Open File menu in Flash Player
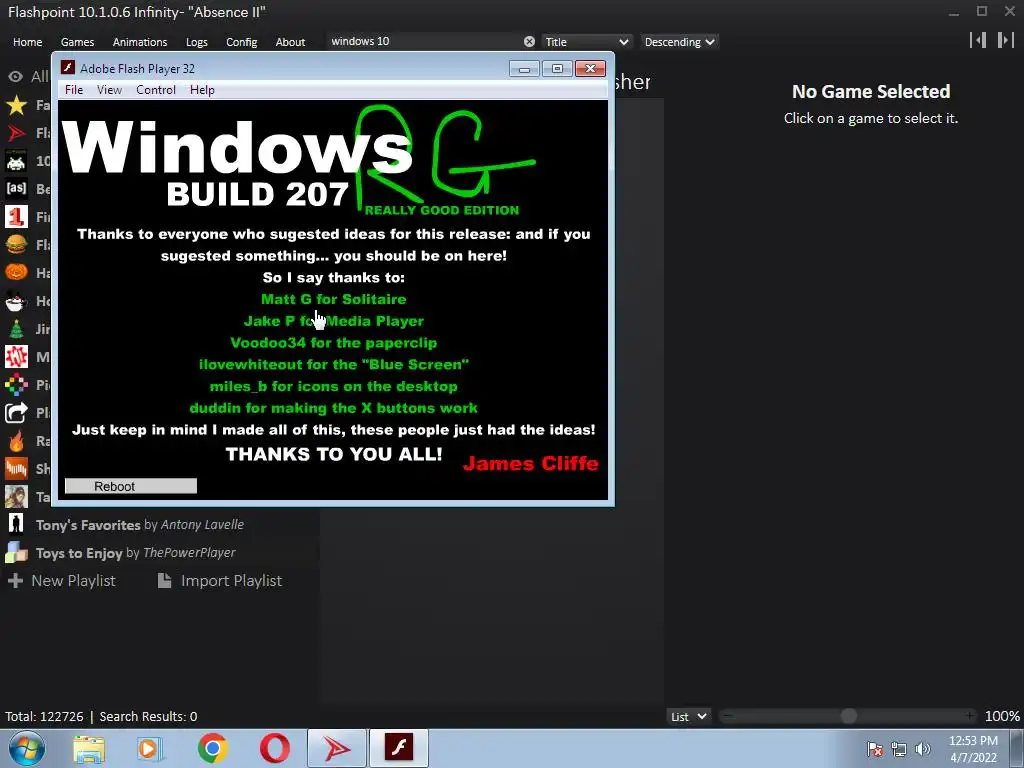This screenshot has width=1024, height=768. pyautogui.click(x=74, y=90)
